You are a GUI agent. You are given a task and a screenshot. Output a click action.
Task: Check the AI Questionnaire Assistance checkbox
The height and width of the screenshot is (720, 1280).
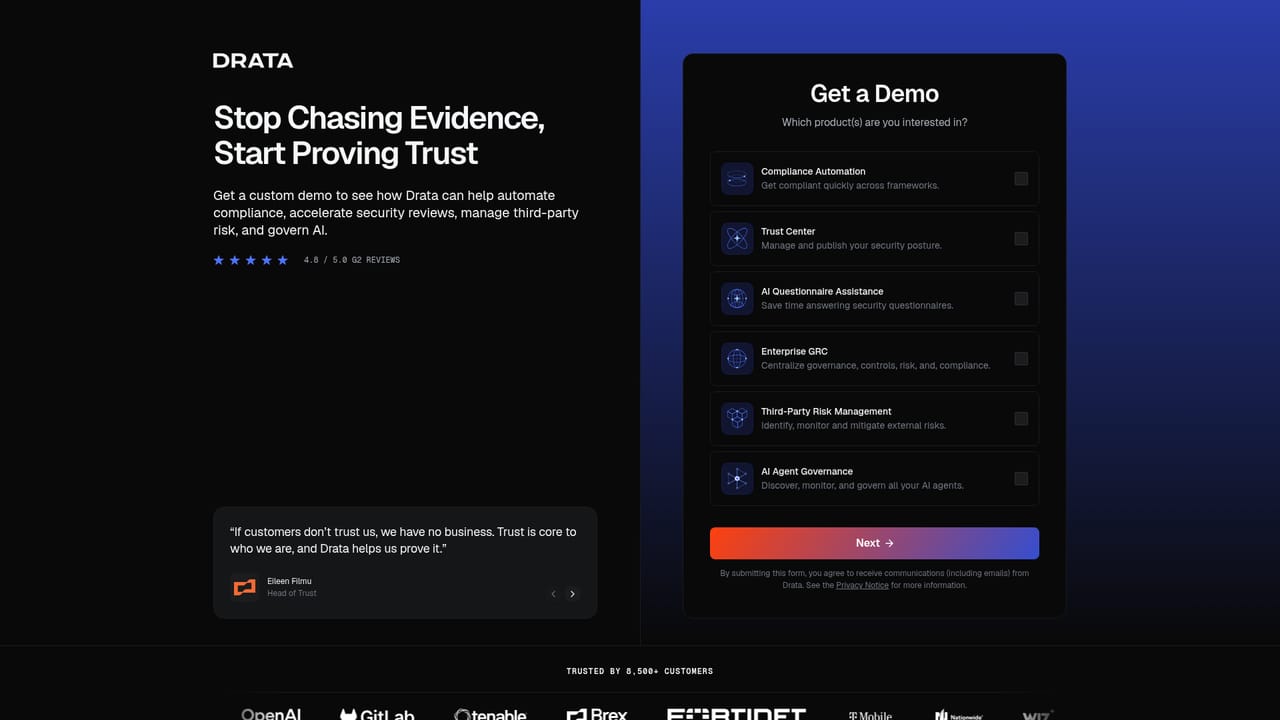coord(1021,299)
